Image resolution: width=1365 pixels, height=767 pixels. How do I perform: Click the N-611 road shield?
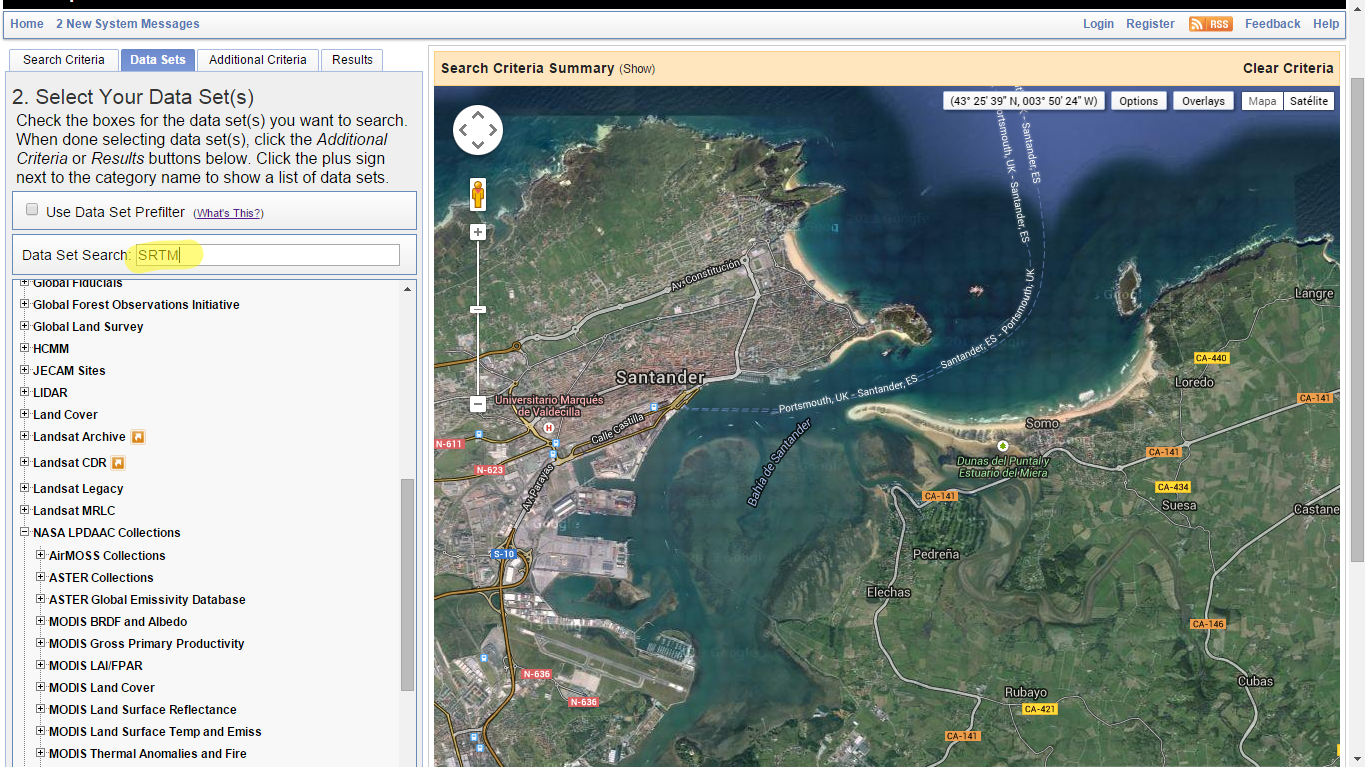click(x=449, y=444)
